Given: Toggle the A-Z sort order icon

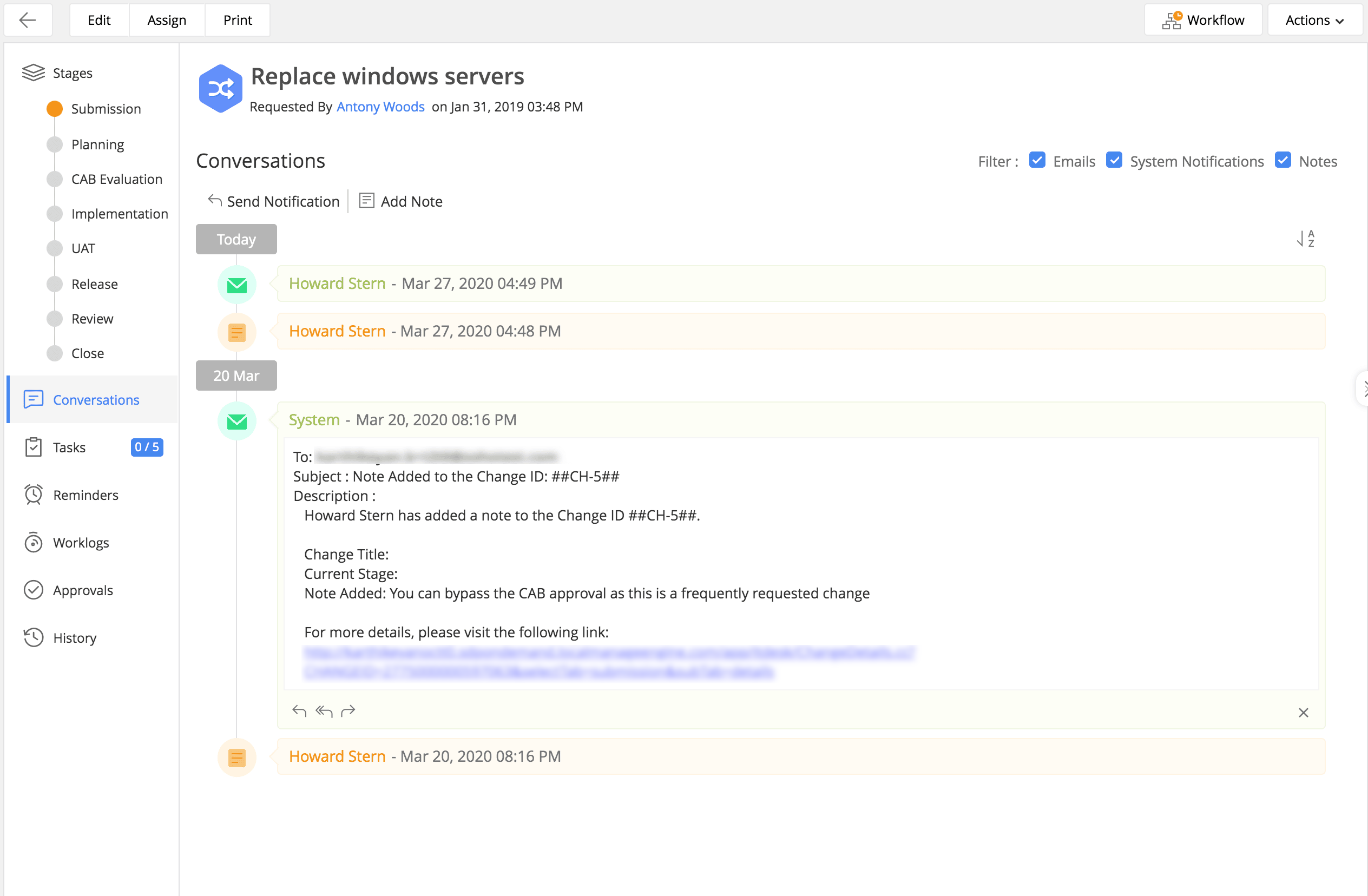Looking at the screenshot, I should (x=1305, y=239).
